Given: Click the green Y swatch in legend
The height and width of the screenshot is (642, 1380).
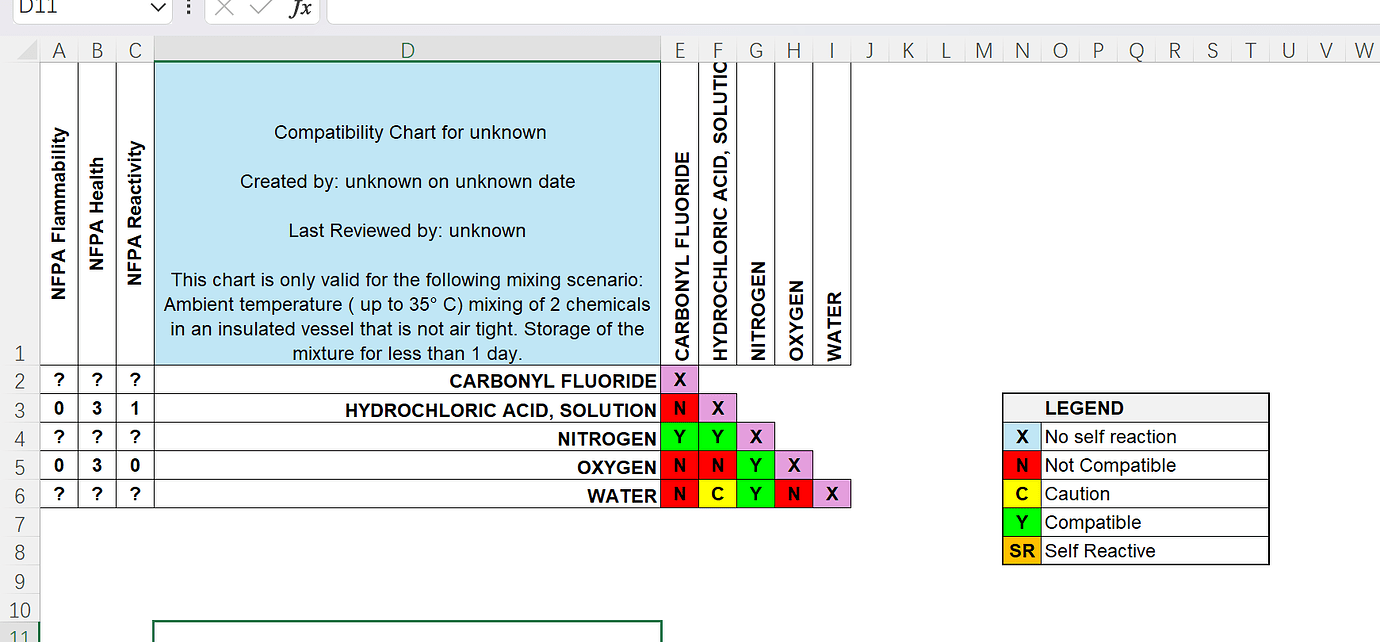Looking at the screenshot, I should [x=1022, y=523].
